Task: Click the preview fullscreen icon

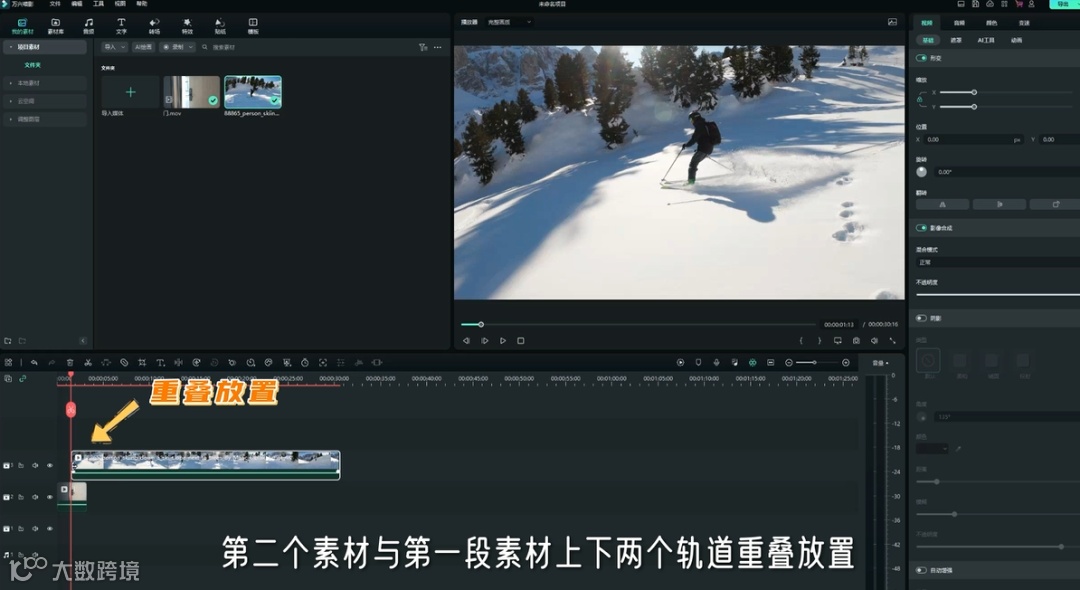Action: pyautogui.click(x=893, y=341)
